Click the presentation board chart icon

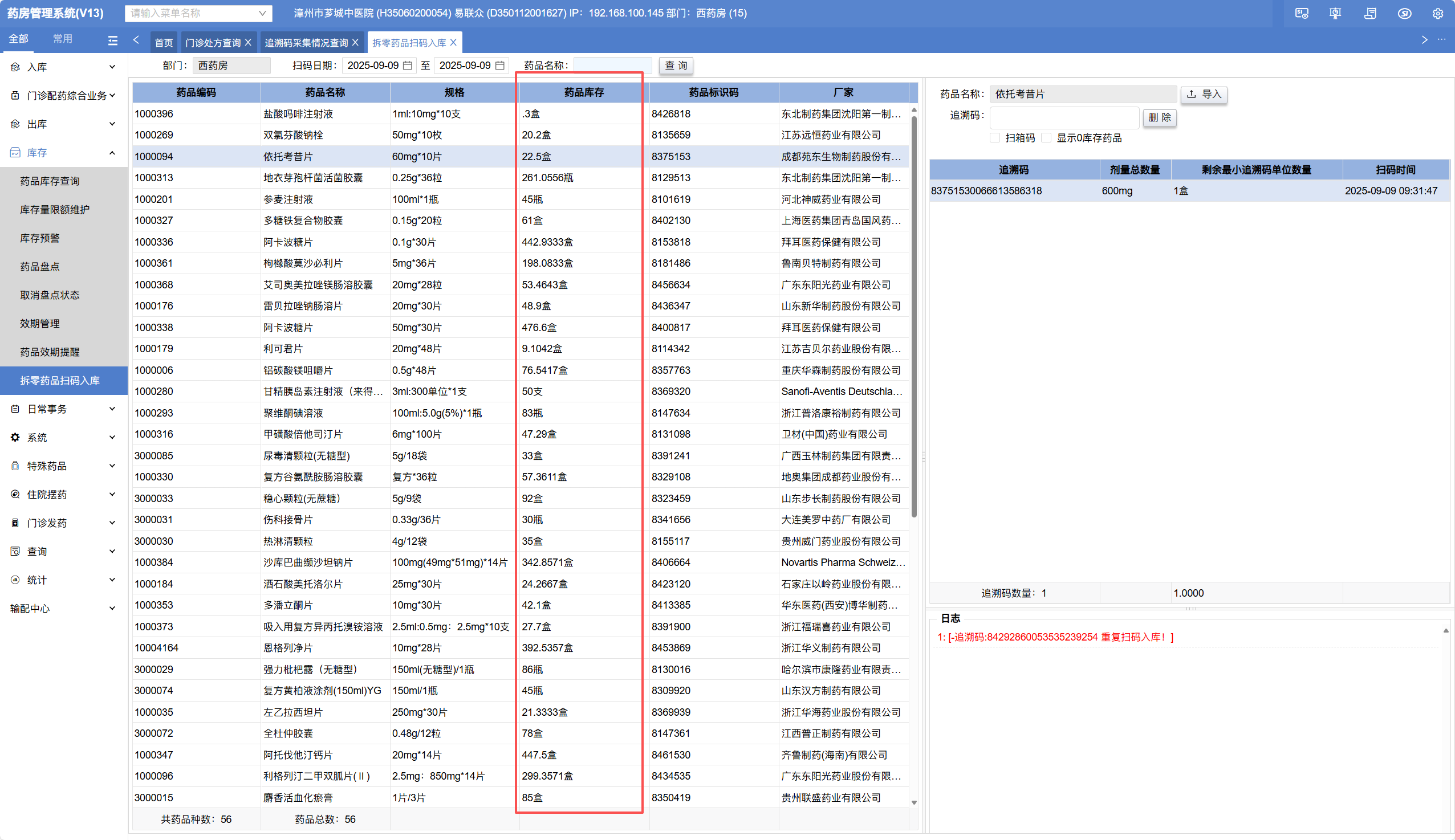pyautogui.click(x=1335, y=13)
